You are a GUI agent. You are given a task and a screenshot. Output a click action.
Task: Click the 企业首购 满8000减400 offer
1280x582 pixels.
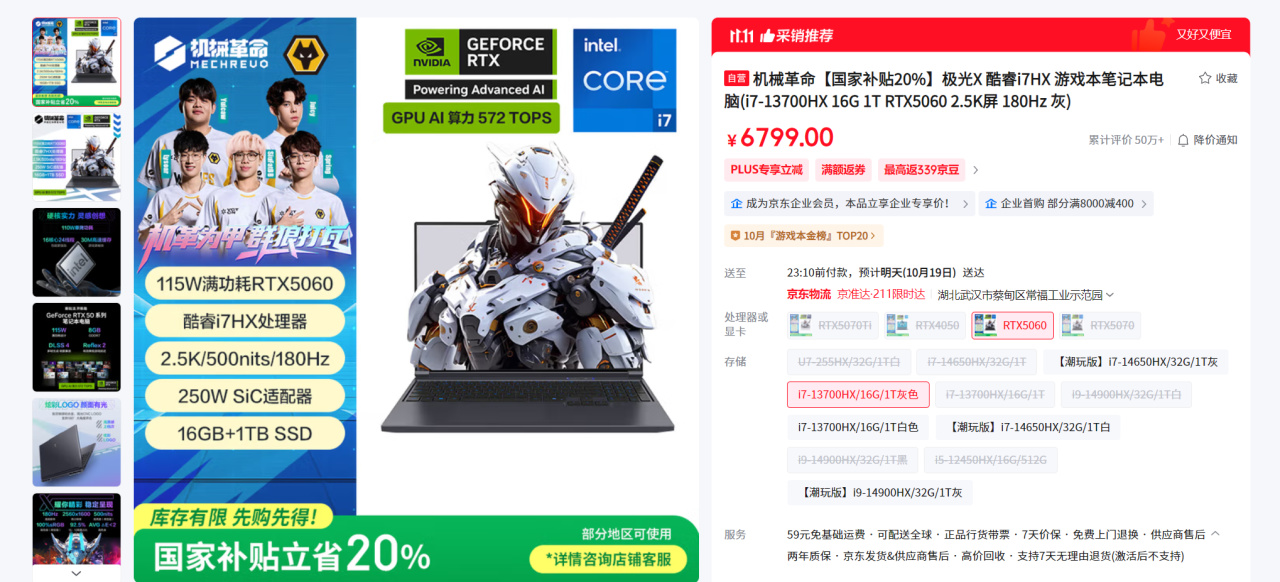click(1065, 204)
